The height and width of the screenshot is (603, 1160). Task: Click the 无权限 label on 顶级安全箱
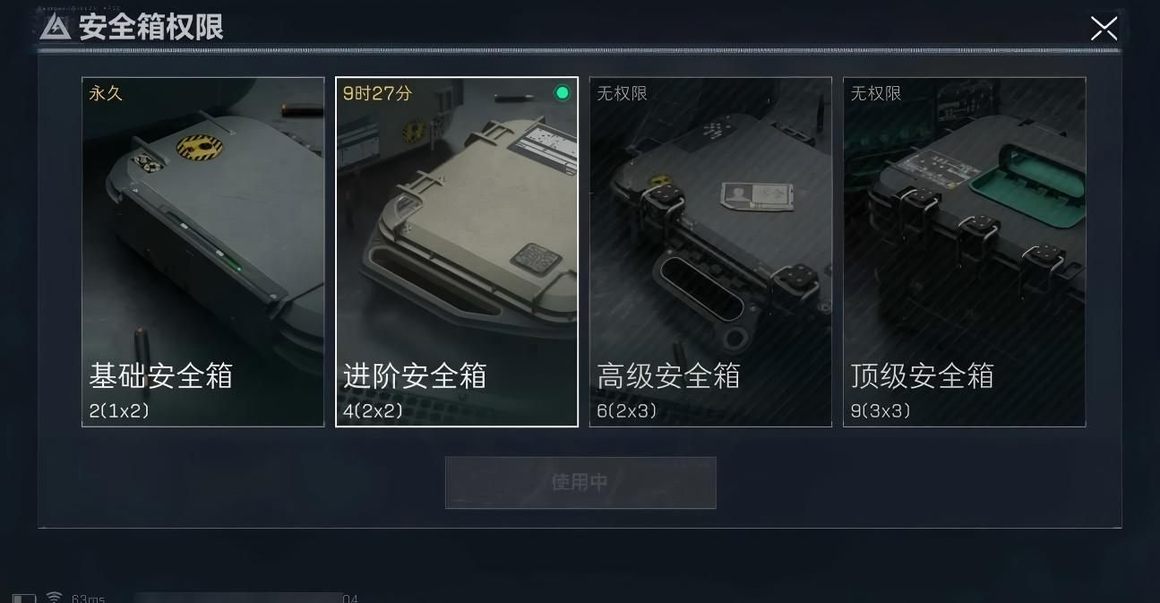point(876,93)
